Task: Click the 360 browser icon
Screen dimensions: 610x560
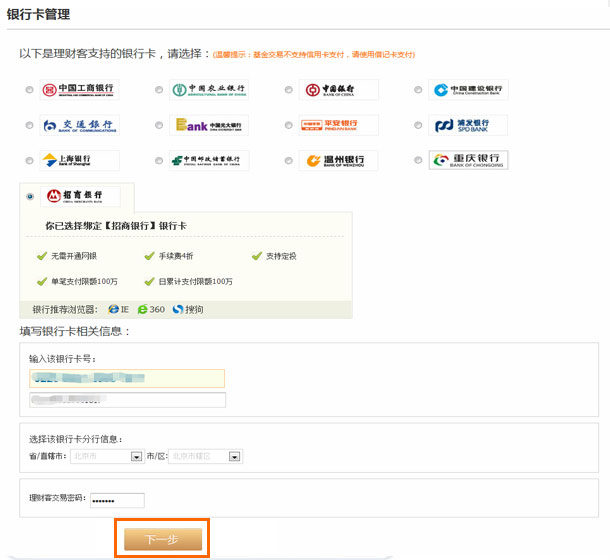Action: pos(142,309)
